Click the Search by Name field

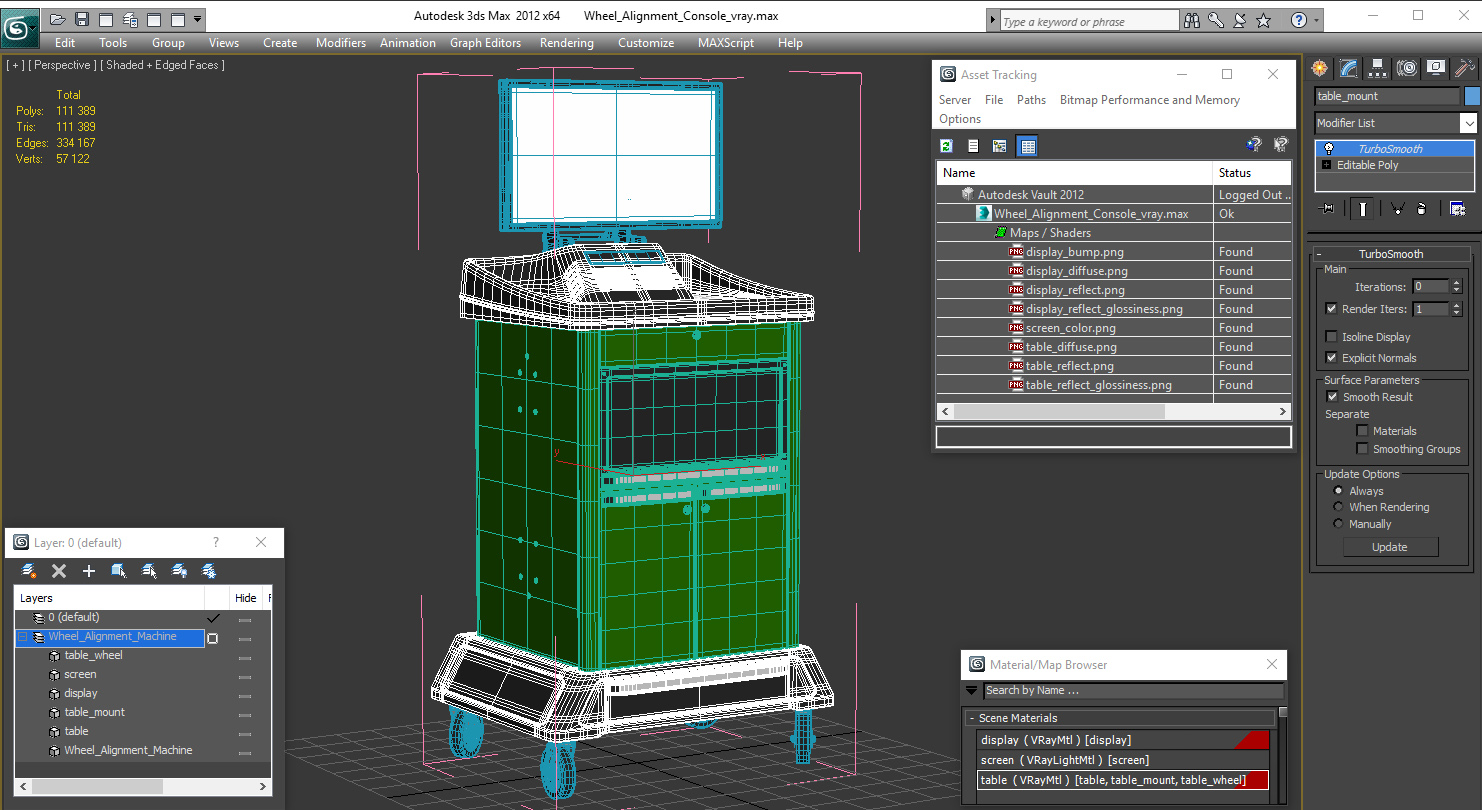click(x=1133, y=690)
